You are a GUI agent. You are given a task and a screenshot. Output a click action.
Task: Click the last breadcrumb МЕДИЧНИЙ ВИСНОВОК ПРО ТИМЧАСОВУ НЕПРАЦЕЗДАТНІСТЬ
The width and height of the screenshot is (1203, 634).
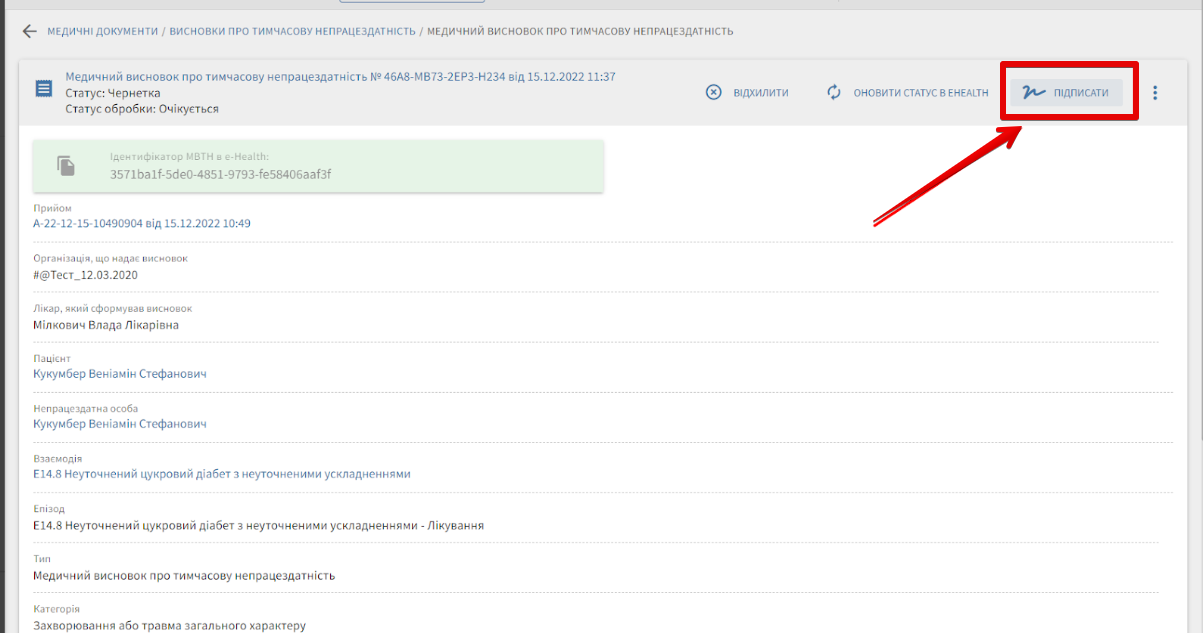[580, 31]
